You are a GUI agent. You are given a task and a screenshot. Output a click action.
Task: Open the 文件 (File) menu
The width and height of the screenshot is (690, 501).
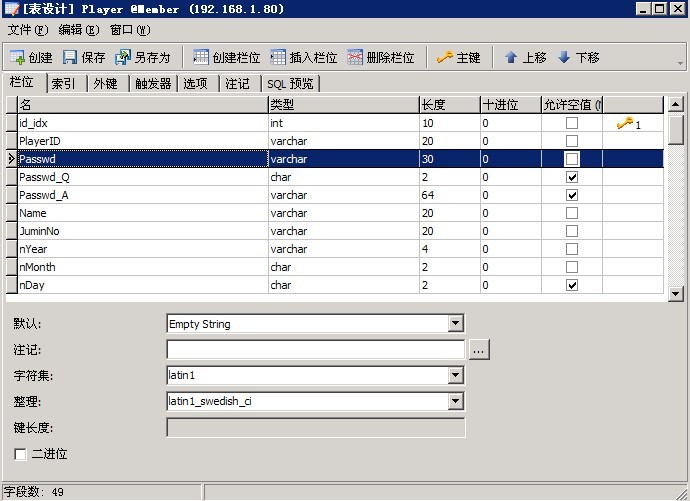tap(28, 30)
